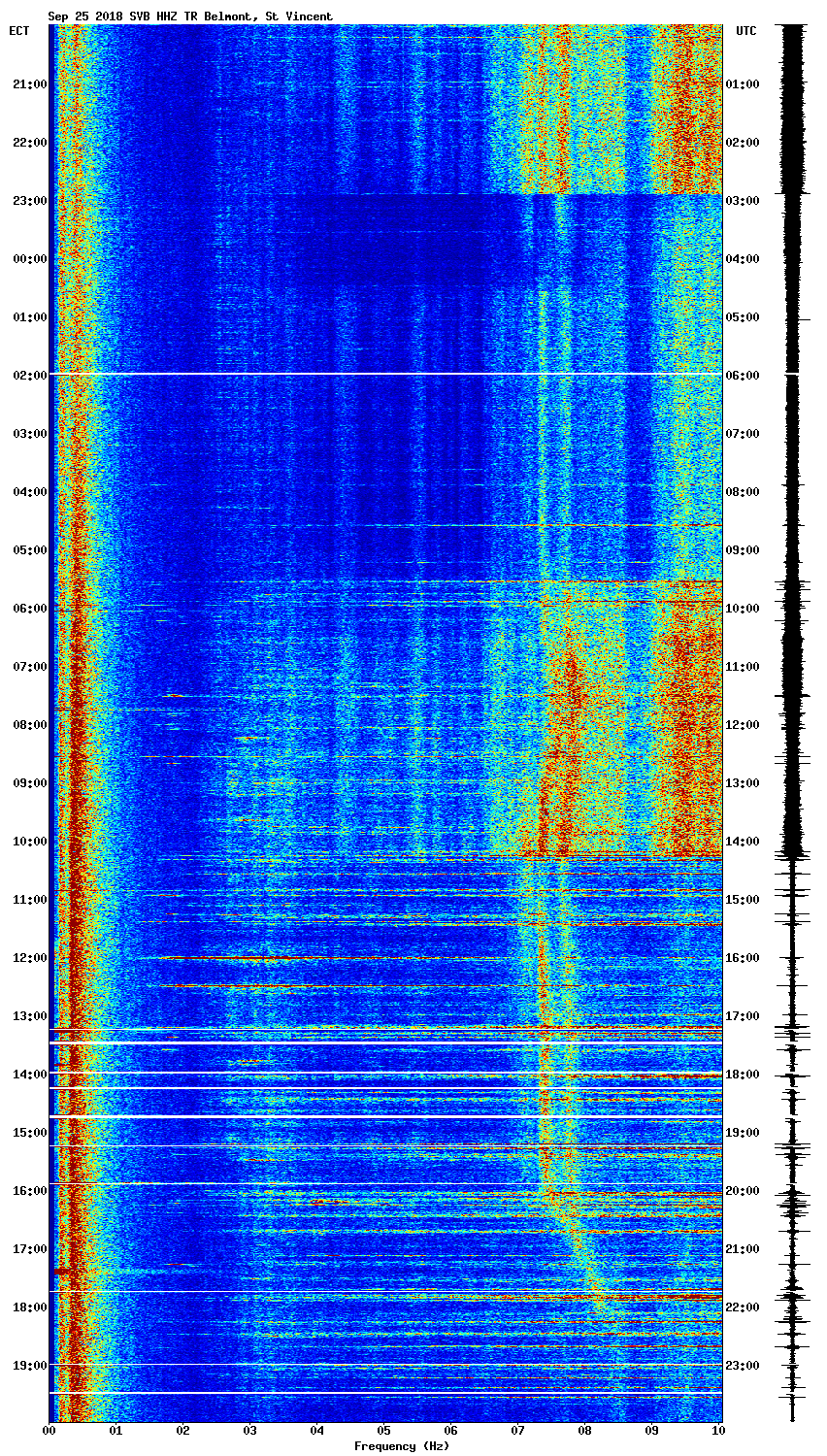Image resolution: width=827 pixels, height=1456 pixels.
Task: Click the '06' frequency tick label
Action: [x=451, y=1431]
